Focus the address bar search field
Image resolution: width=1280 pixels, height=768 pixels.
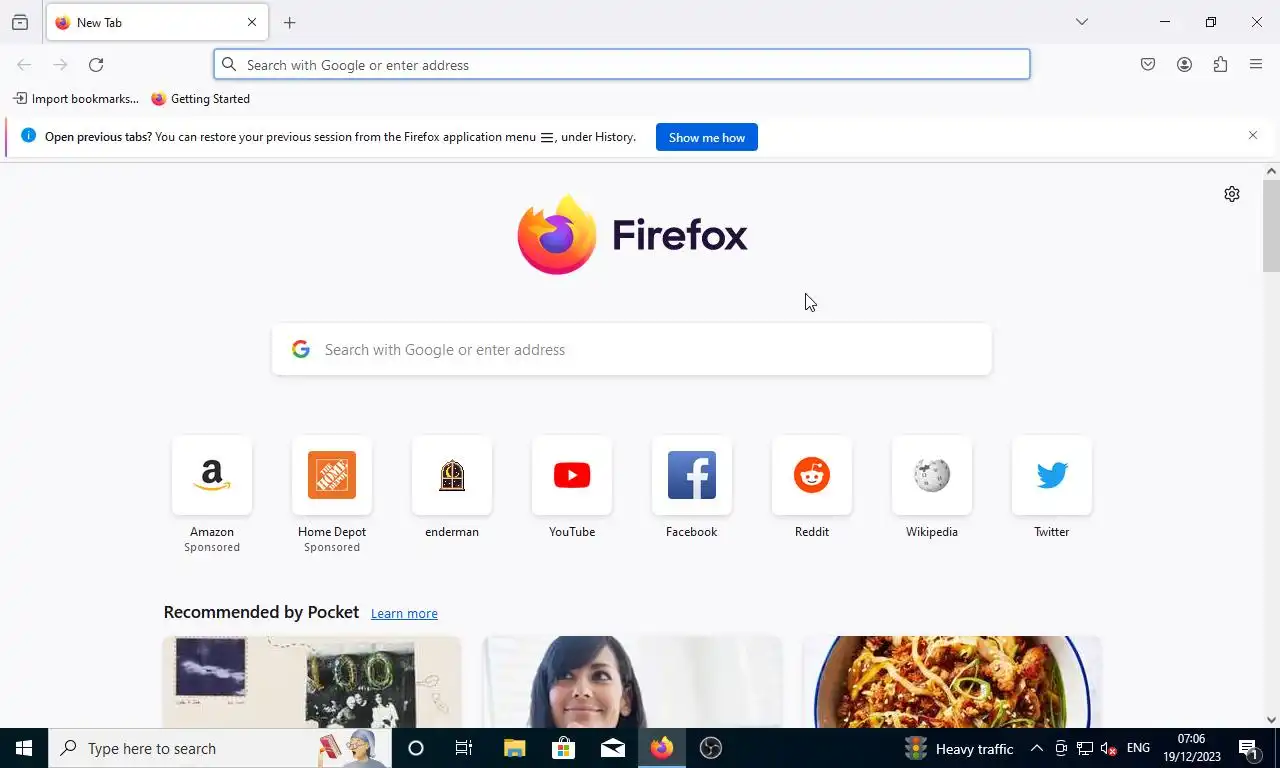(622, 65)
